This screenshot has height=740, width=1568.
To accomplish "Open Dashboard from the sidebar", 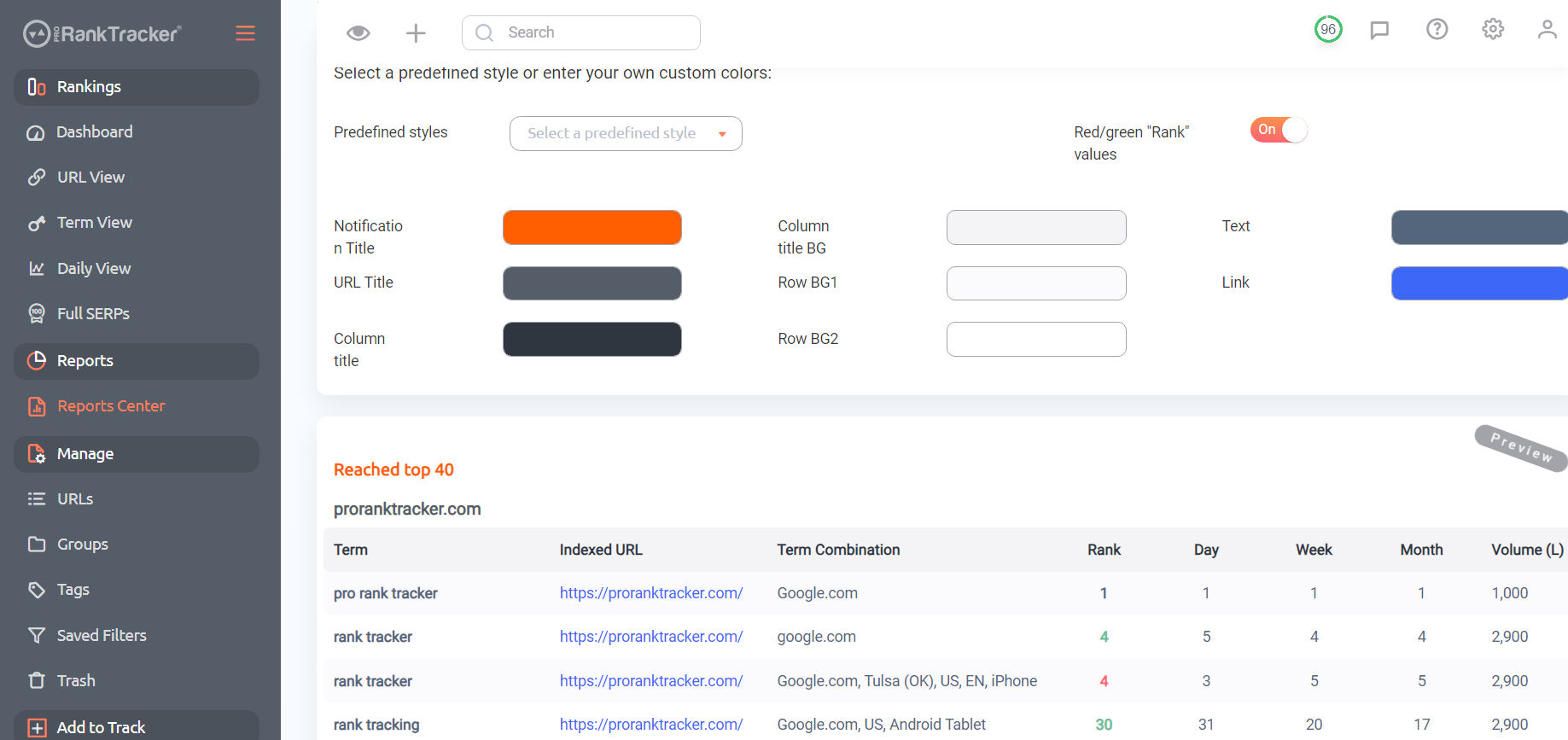I will [95, 132].
